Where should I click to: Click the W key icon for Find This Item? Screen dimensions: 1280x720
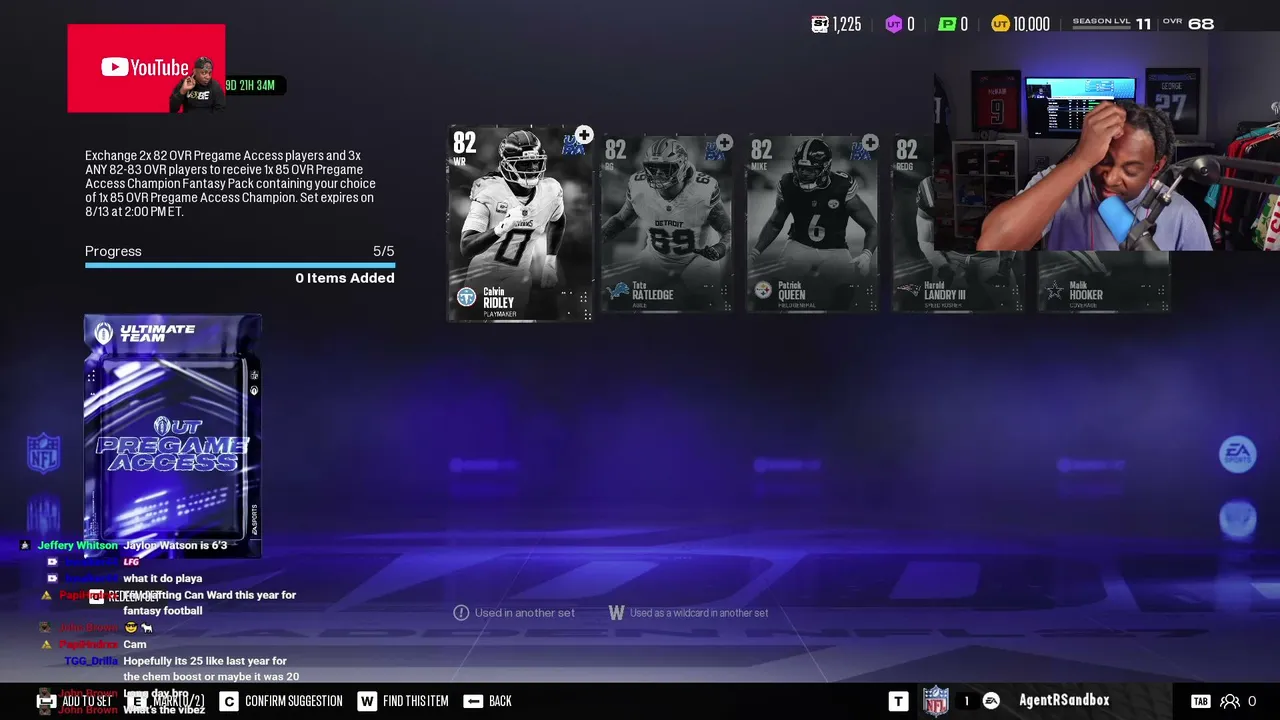pos(367,701)
